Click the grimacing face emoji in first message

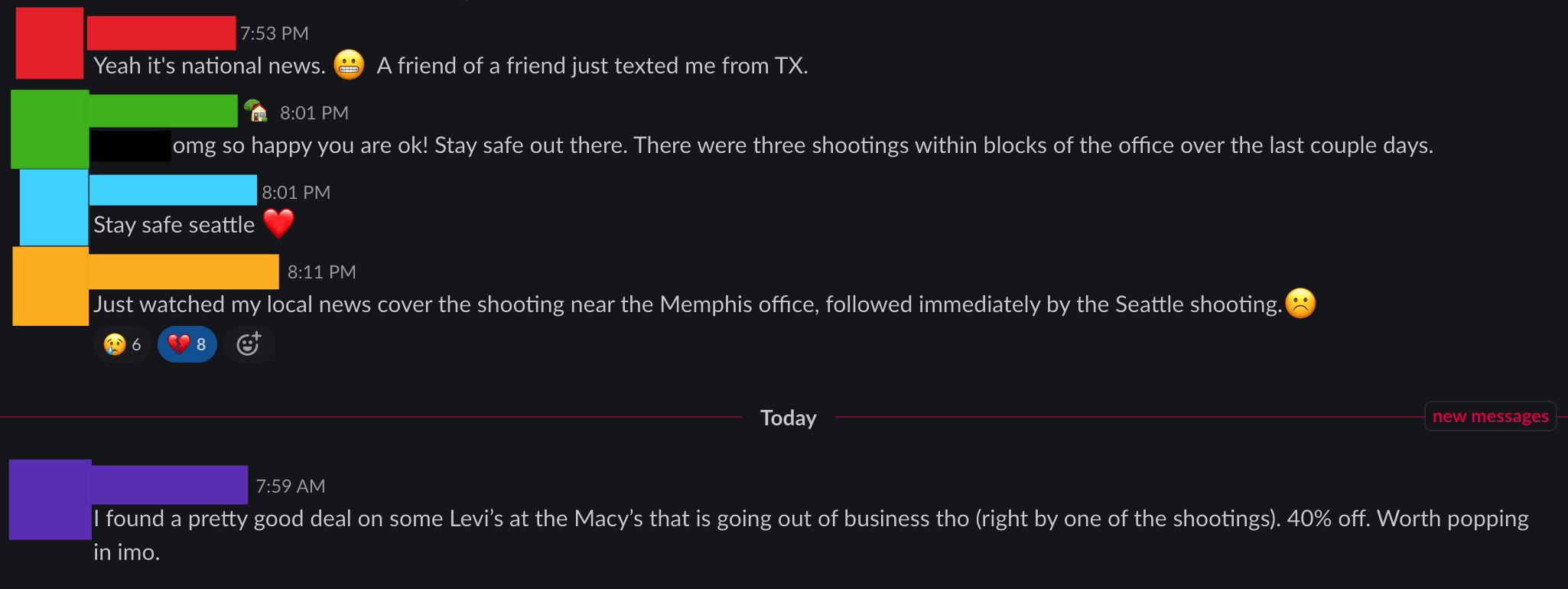[349, 65]
